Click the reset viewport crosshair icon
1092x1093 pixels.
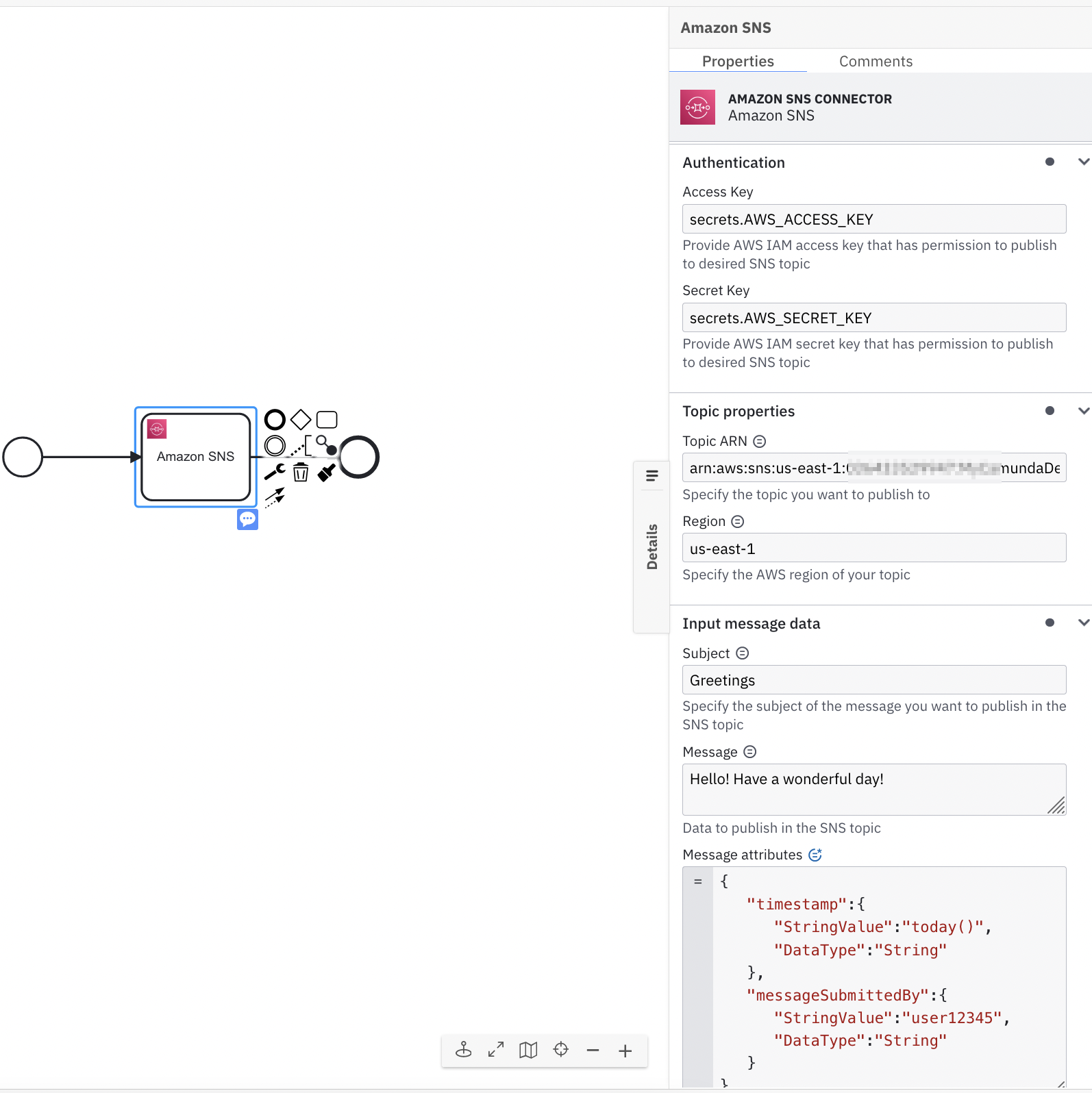pos(560,1050)
